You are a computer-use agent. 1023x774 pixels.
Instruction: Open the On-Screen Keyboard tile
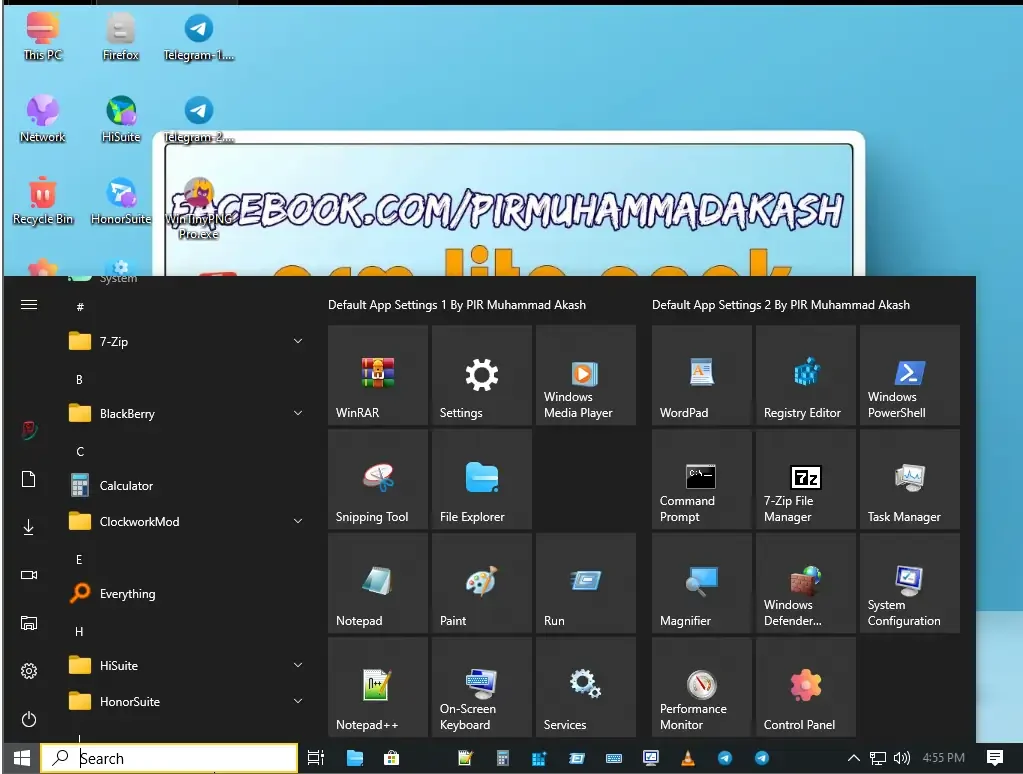[x=481, y=687]
